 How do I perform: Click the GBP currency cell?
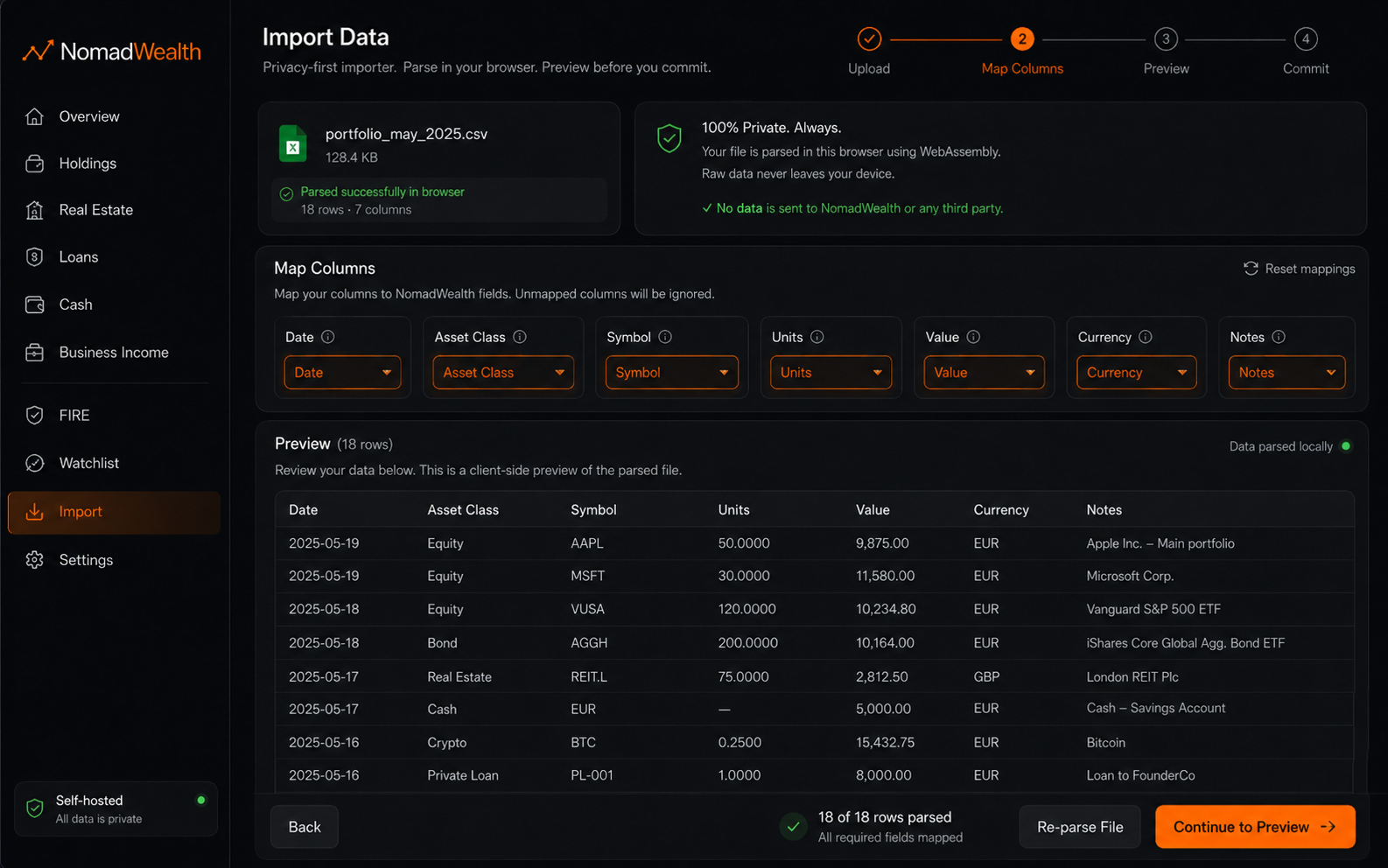click(x=986, y=677)
